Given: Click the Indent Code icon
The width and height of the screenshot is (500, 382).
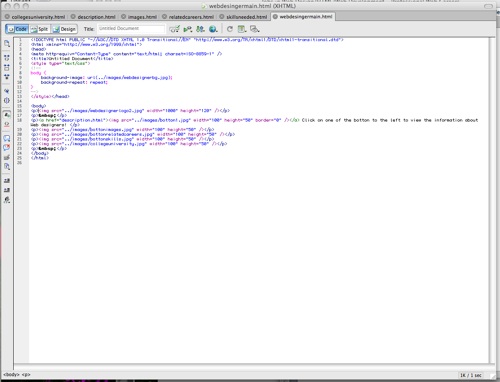Looking at the screenshot, I should [7, 180].
